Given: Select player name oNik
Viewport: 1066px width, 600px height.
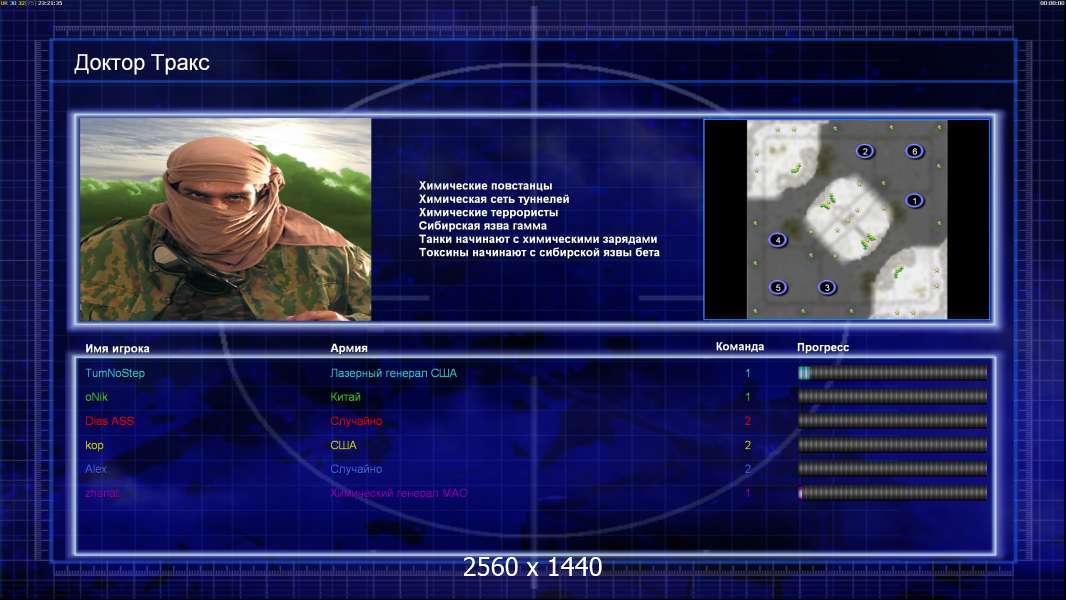Looking at the screenshot, I should [x=97, y=397].
